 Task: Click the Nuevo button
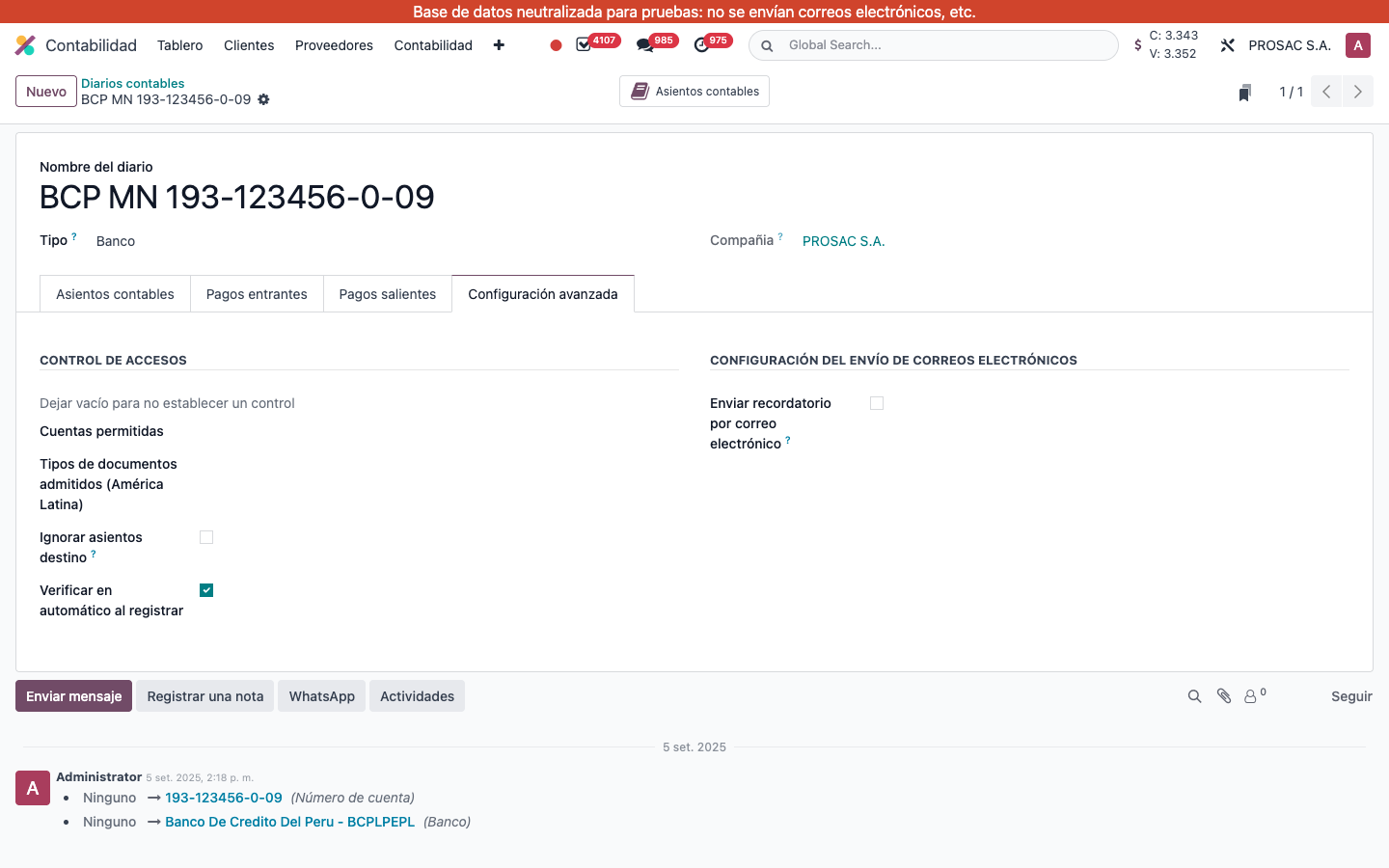46,92
